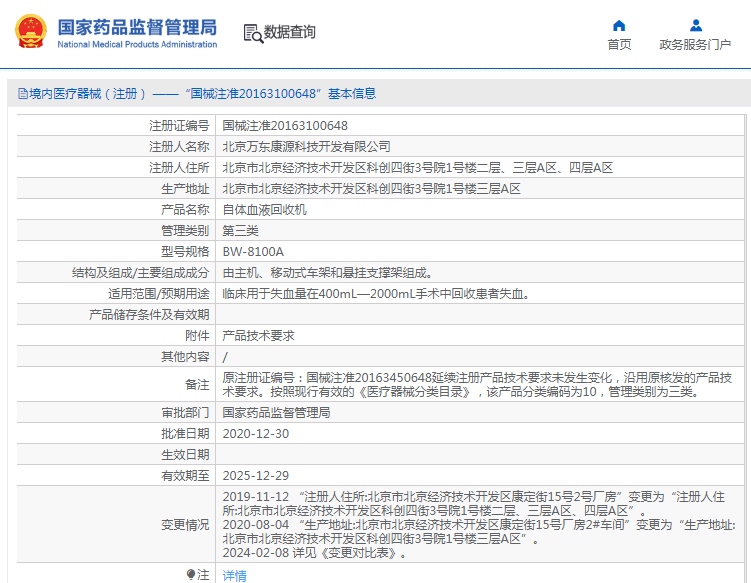Click the 注册证编号 label

(179, 126)
